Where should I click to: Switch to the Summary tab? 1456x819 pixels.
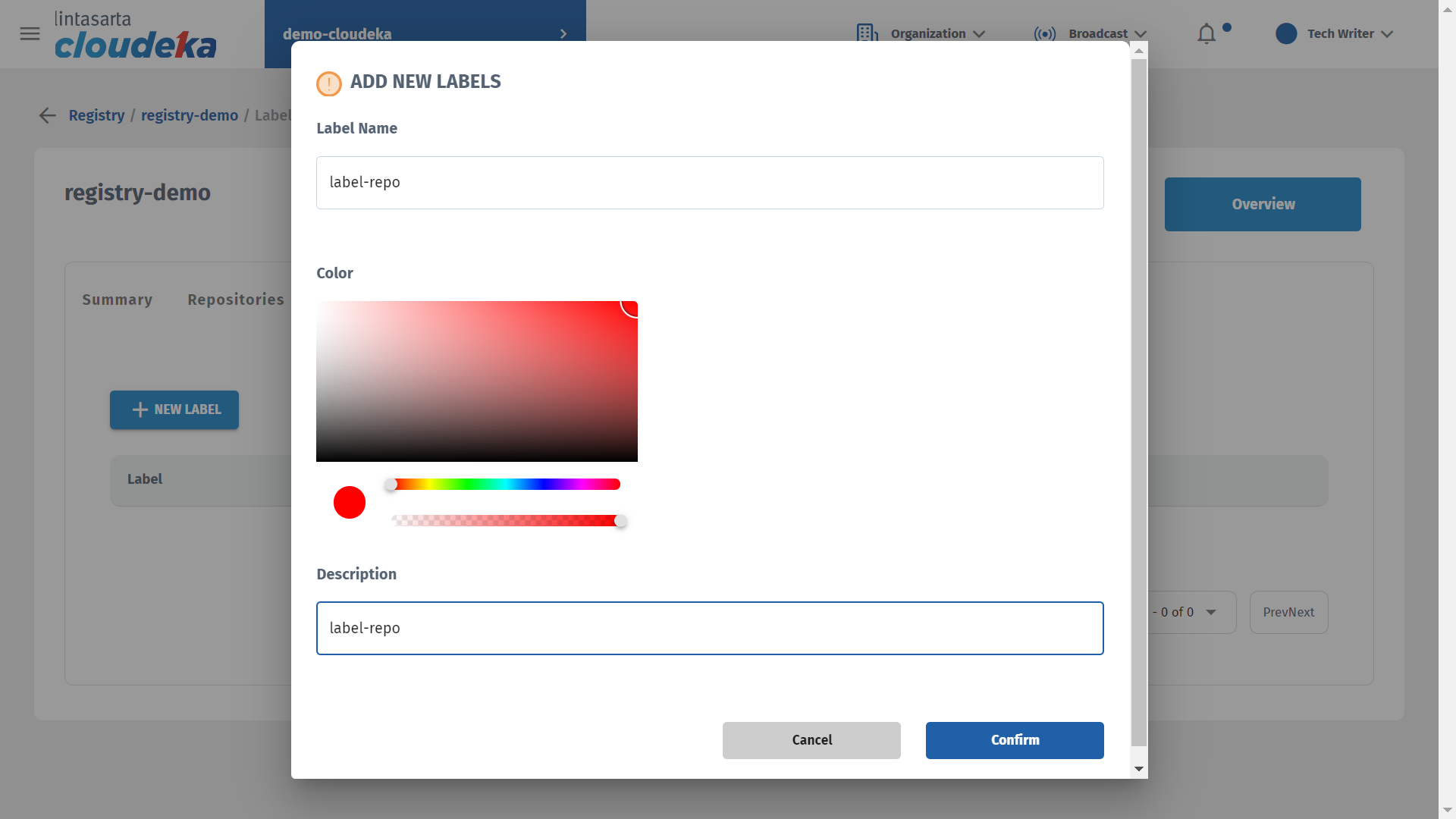coord(117,300)
